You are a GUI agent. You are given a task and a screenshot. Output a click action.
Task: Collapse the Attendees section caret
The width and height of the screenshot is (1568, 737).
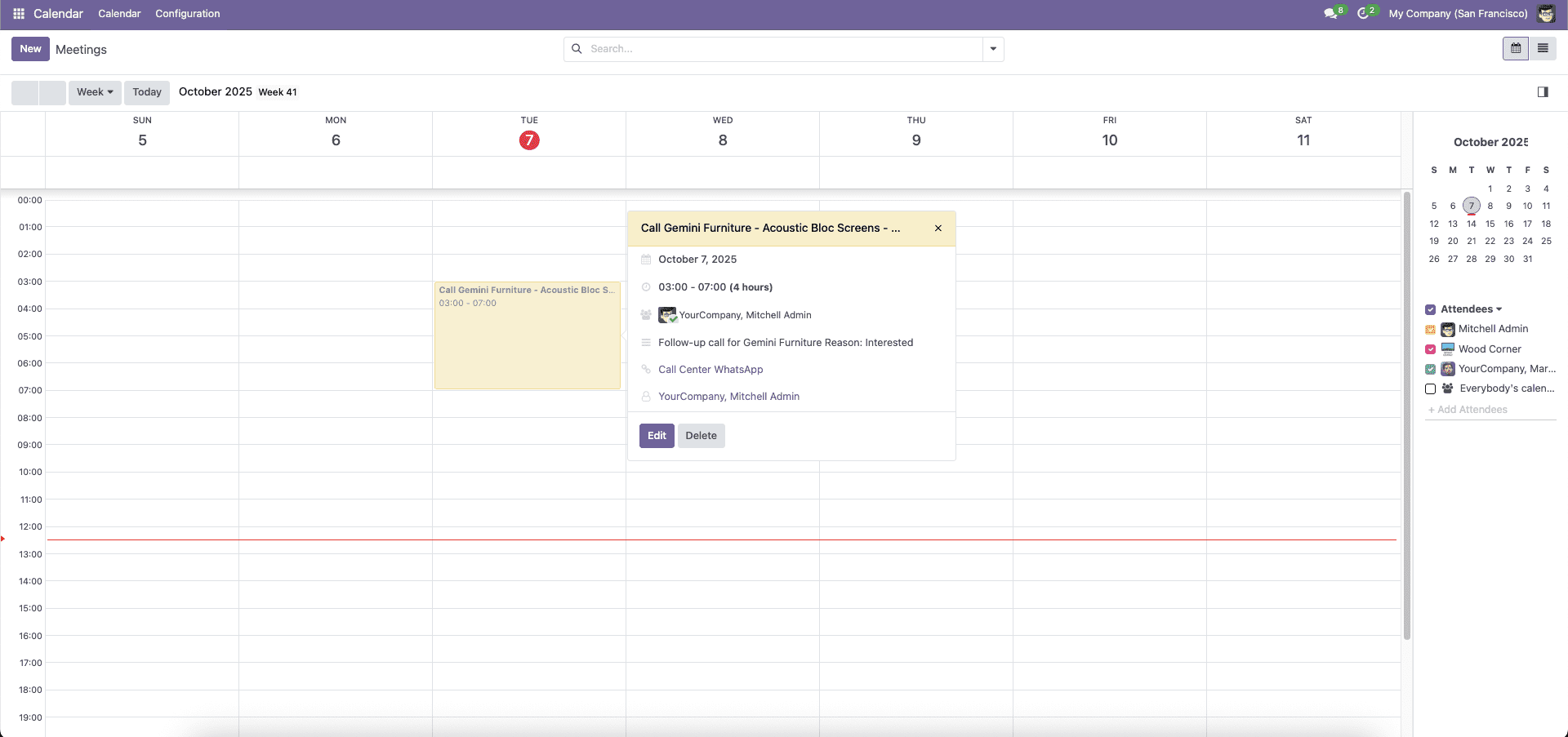click(1499, 309)
